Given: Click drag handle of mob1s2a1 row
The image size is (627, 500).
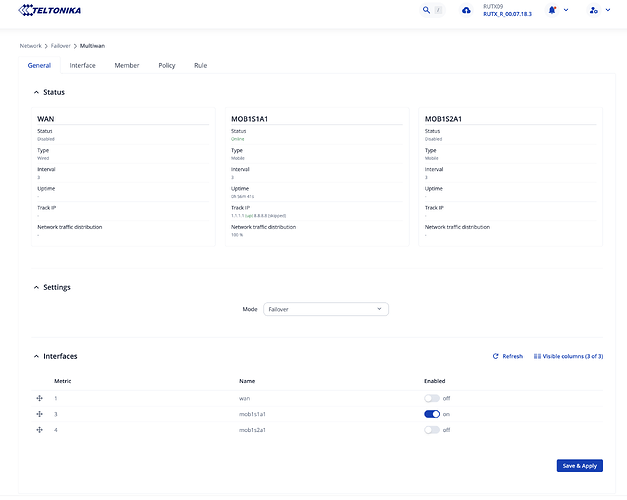Looking at the screenshot, I should (x=39, y=429).
